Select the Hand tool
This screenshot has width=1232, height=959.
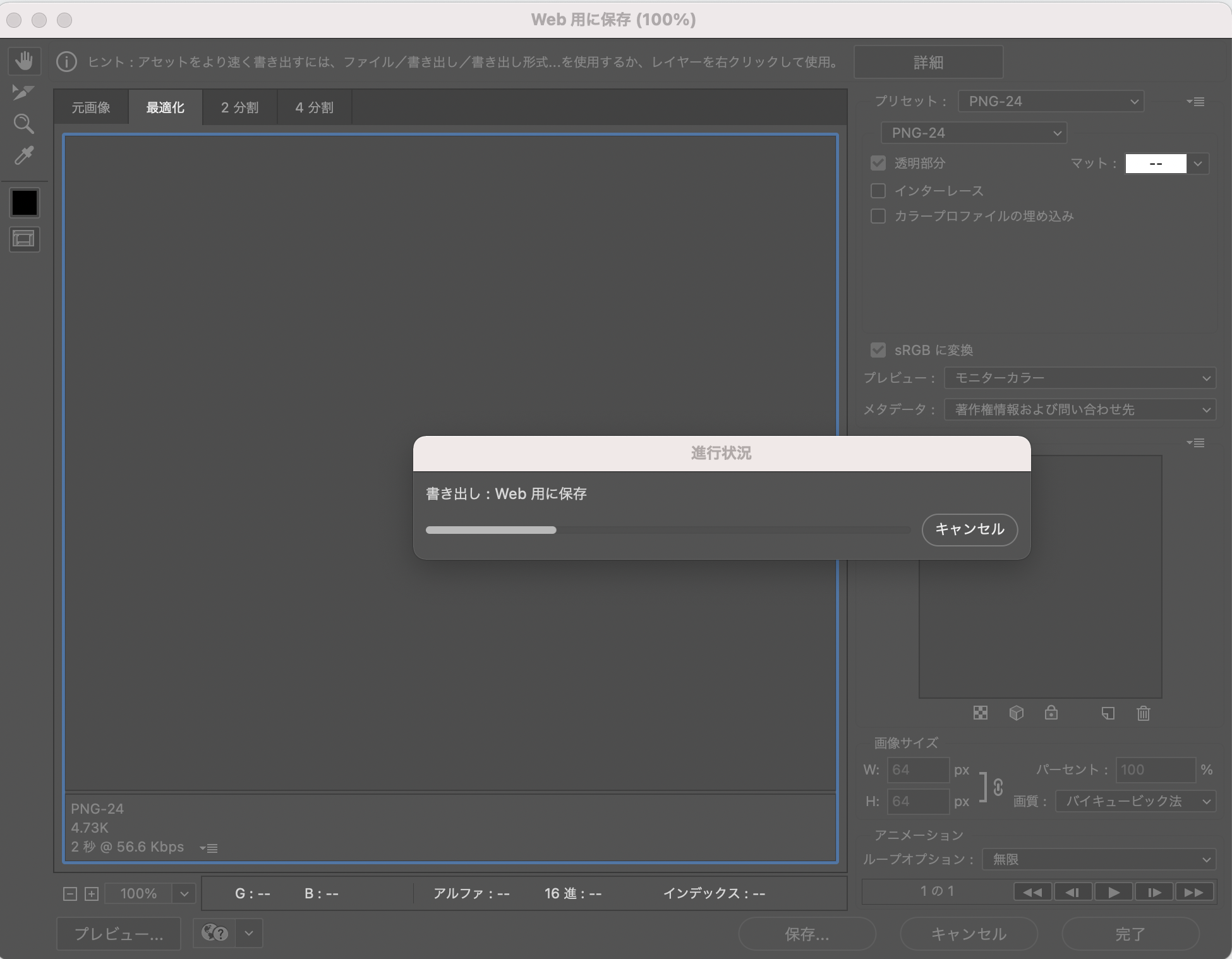24,61
